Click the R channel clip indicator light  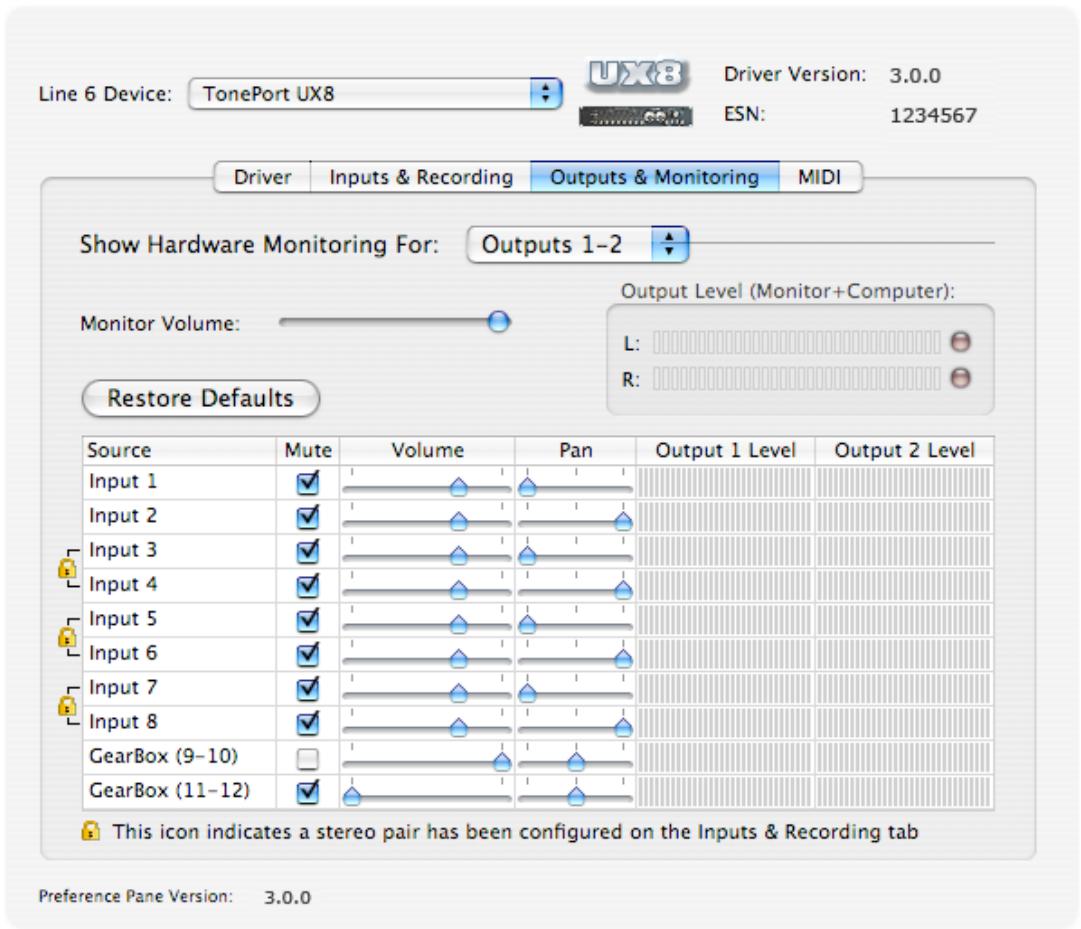pyautogui.click(x=960, y=378)
